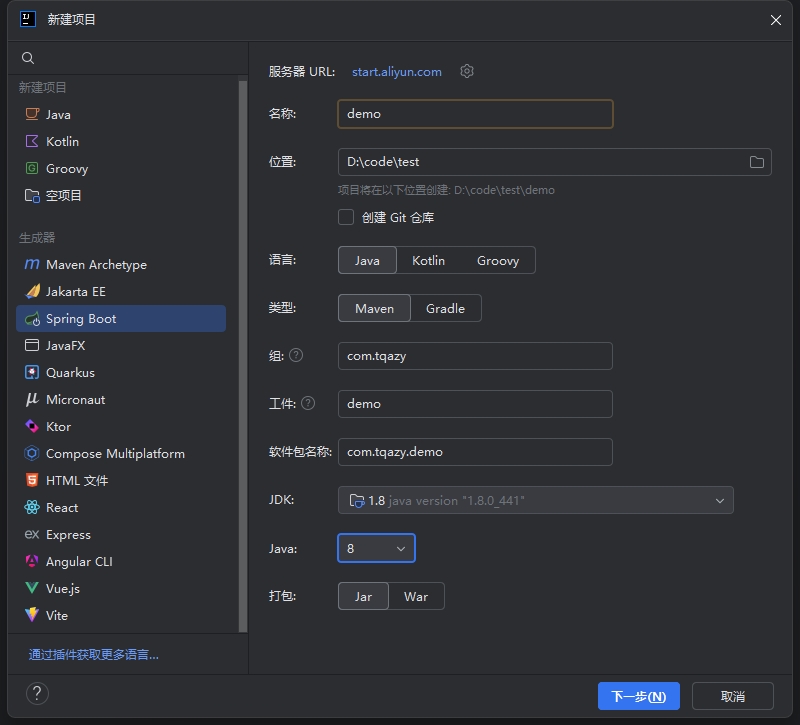The image size is (800, 725).
Task: Select Jar packaging
Action: pyautogui.click(x=363, y=596)
